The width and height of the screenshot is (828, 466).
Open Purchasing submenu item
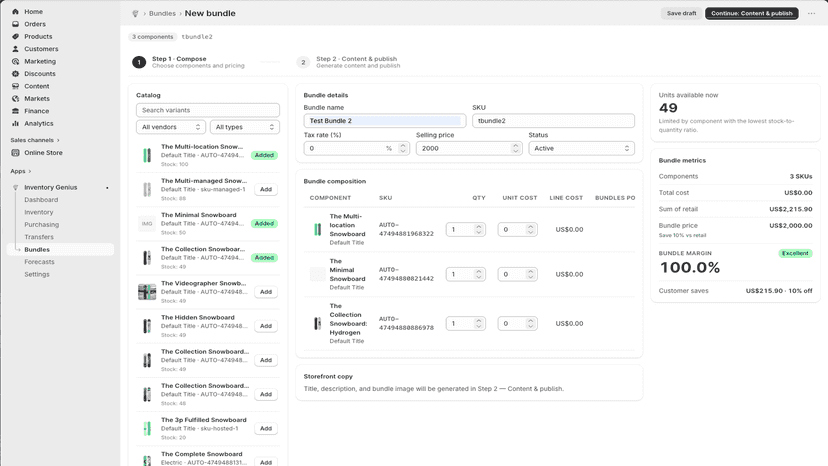pos(41,225)
